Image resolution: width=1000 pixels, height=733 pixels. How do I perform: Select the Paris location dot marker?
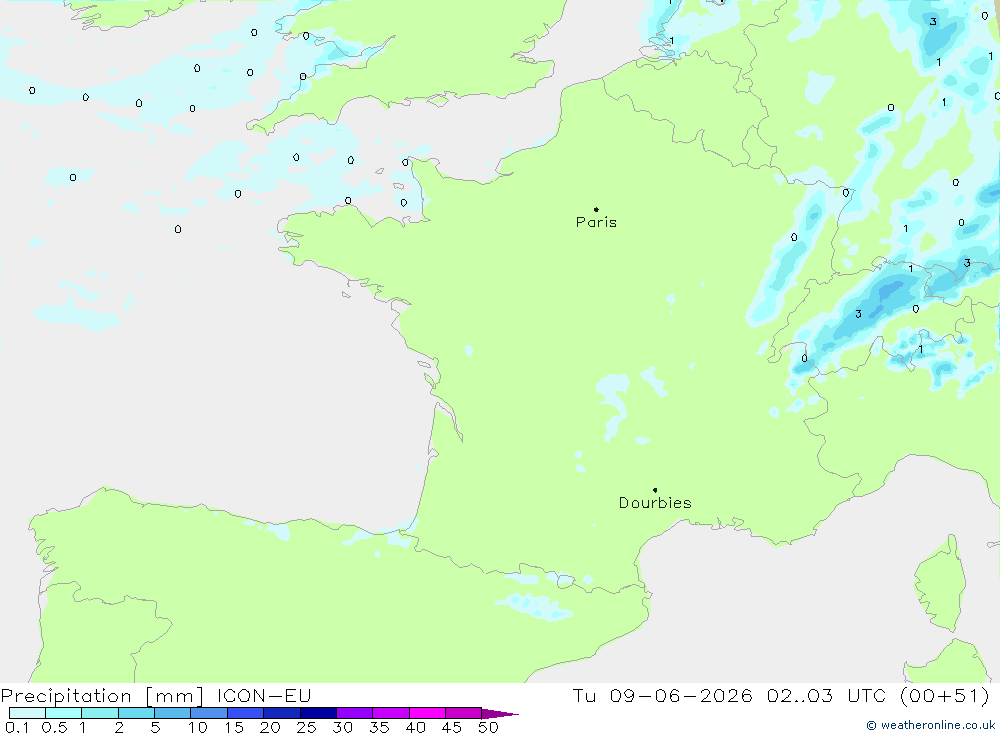(x=596, y=209)
